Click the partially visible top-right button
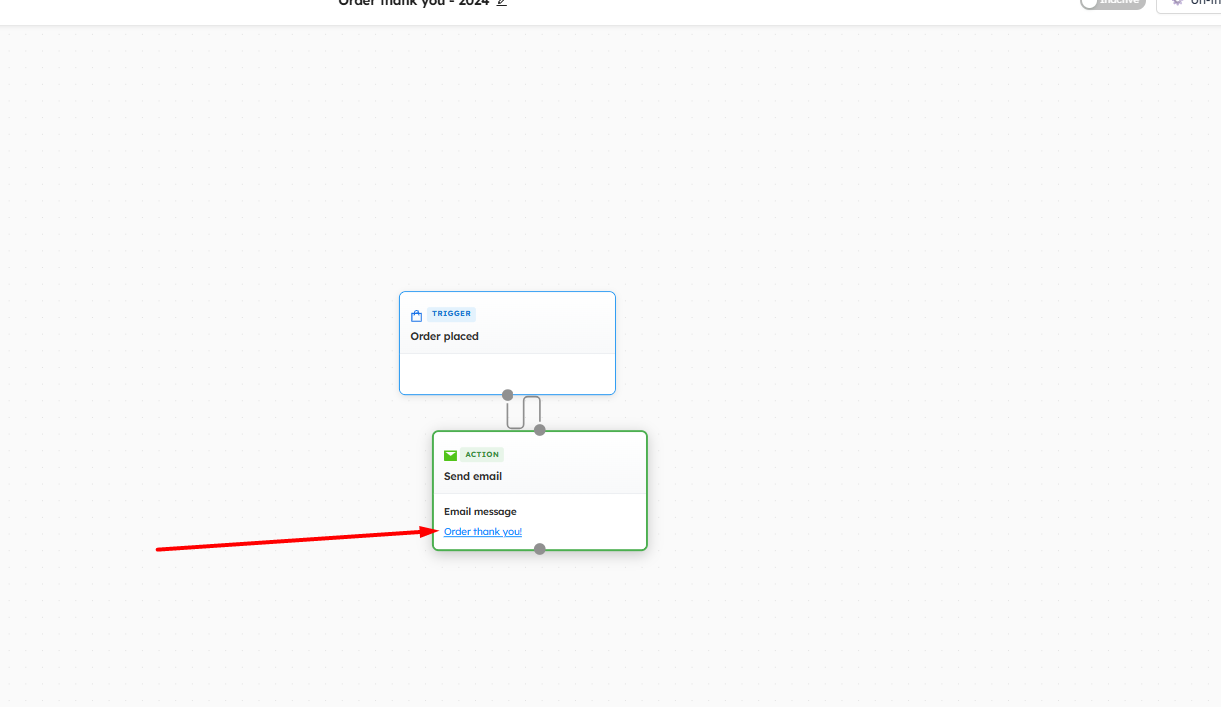The image size is (1221, 707). click(1189, 4)
